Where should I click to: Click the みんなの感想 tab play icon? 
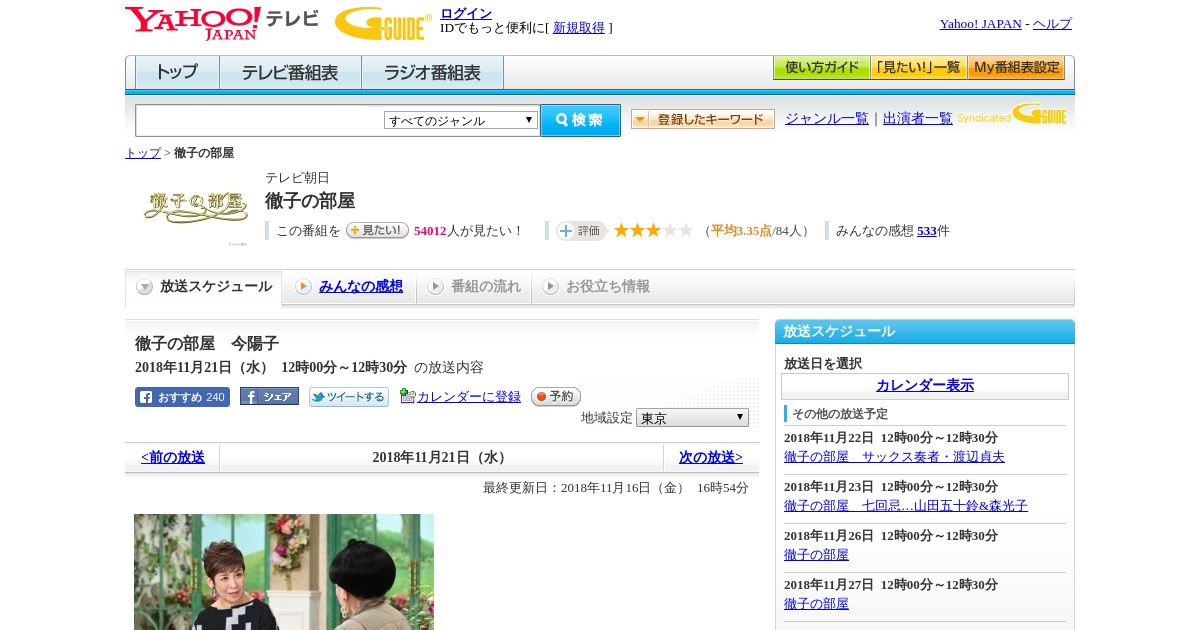303,287
